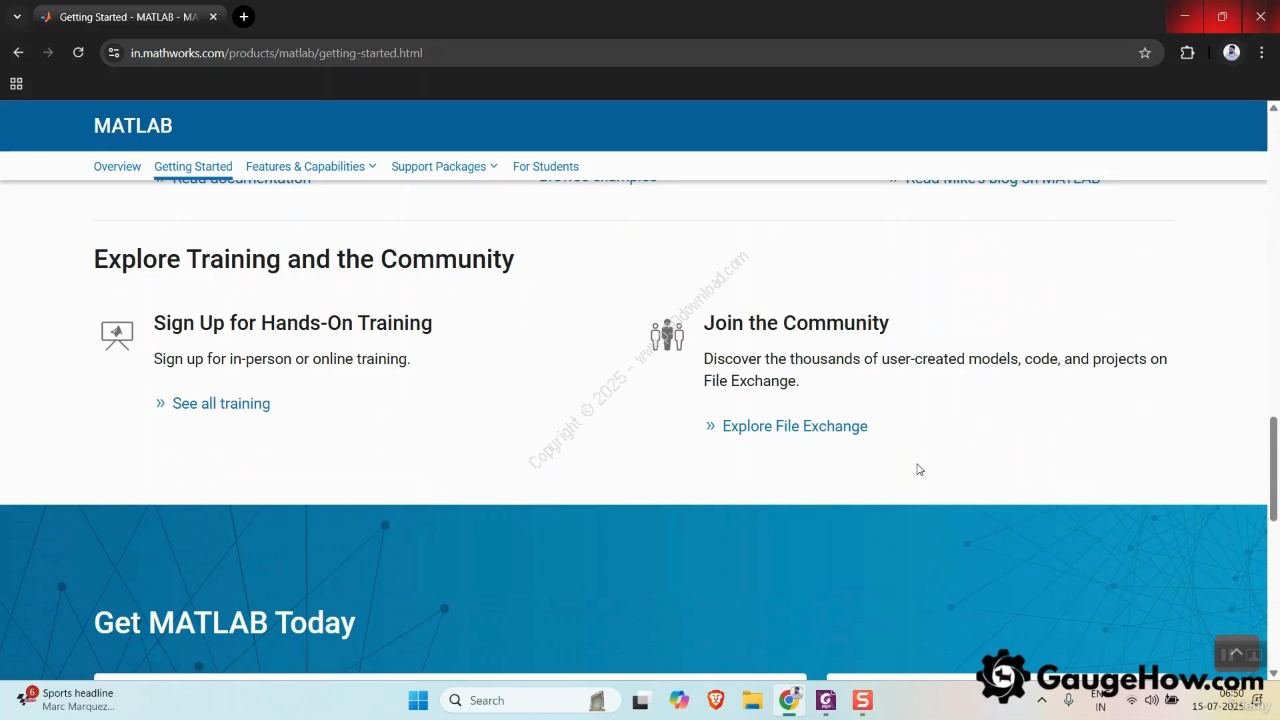This screenshot has height=720, width=1280.
Task: Open the apps grid icon in bookmarks bar
Action: 16,84
